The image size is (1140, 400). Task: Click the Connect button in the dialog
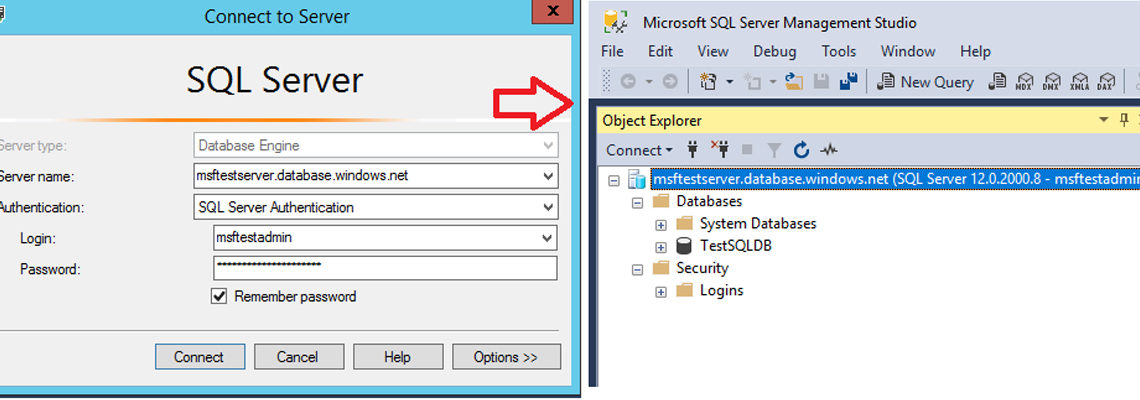[x=198, y=357]
